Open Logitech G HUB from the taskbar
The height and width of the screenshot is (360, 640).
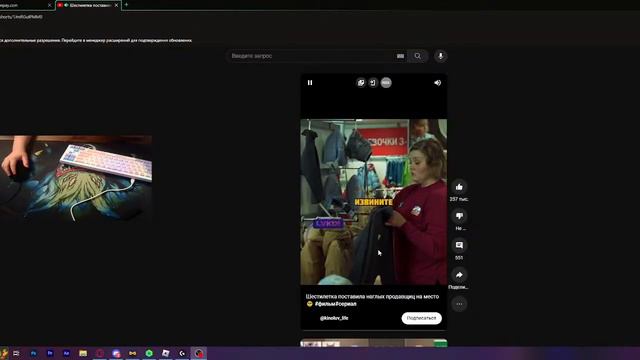(182, 353)
